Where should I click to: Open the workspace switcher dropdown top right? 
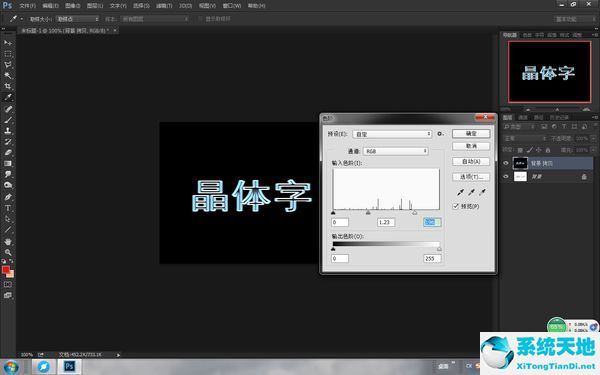575,19
